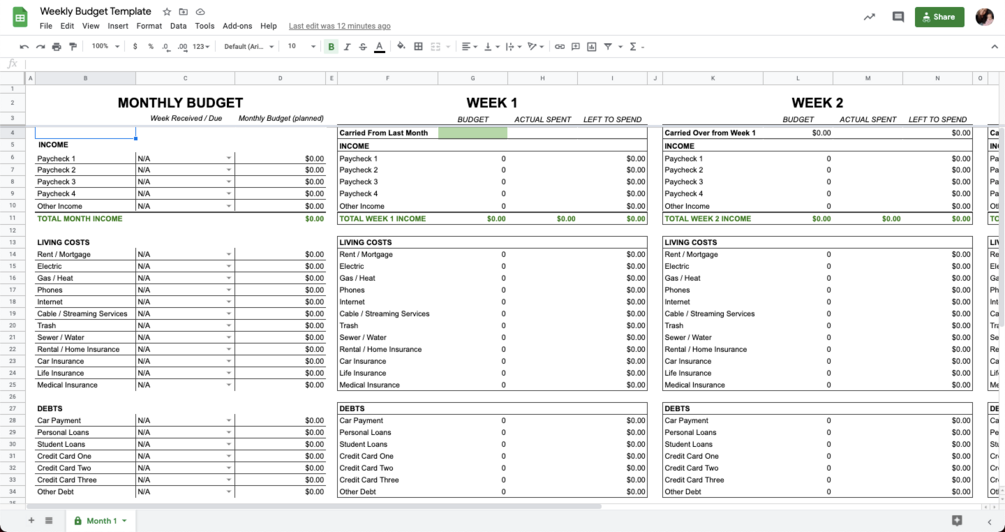1005x532 pixels.
Task: Print the spreadsheet with the printer icon
Action: click(x=56, y=47)
